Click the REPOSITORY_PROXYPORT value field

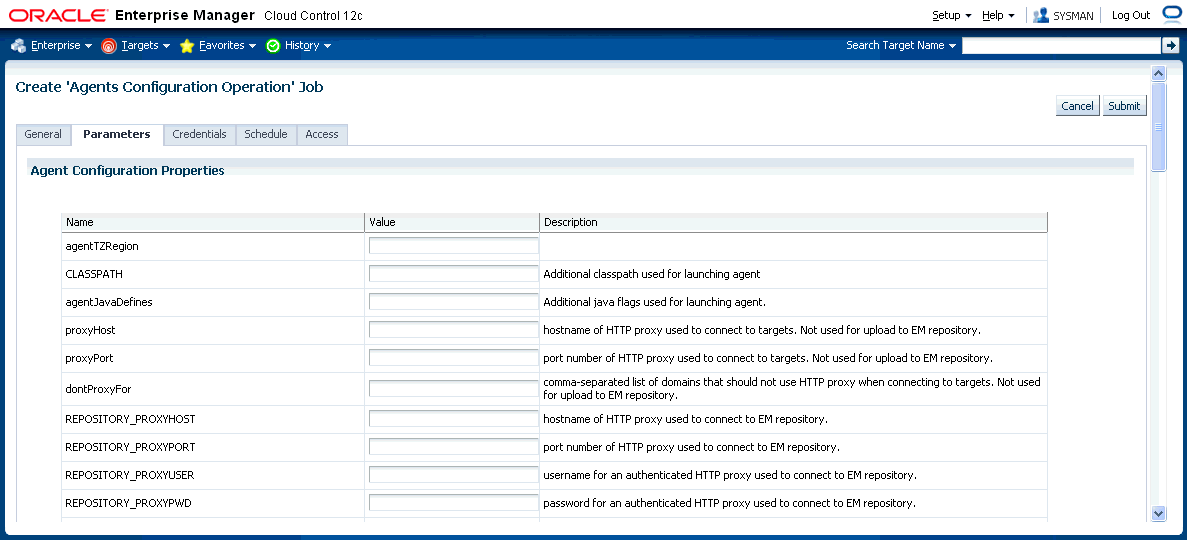(x=453, y=447)
